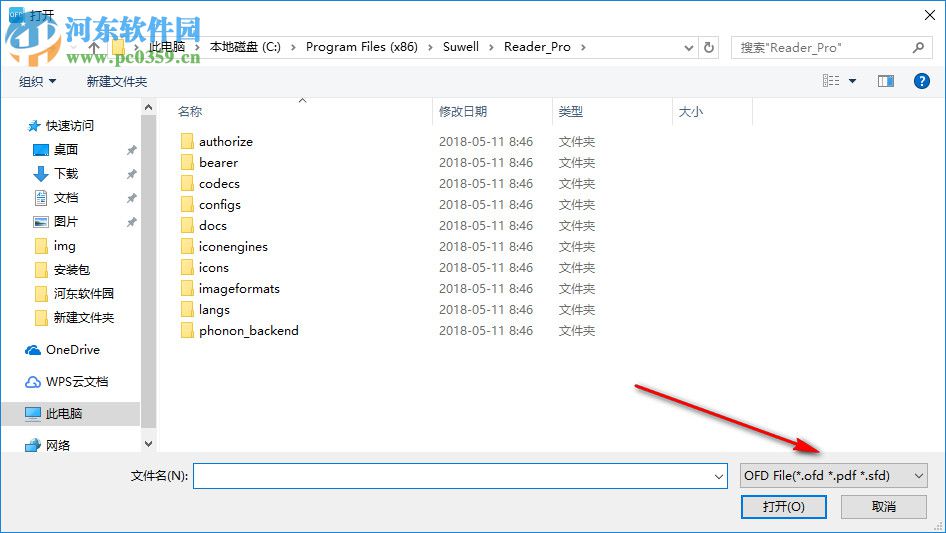
Task: Sort by 修改日期 column header
Action: point(463,112)
